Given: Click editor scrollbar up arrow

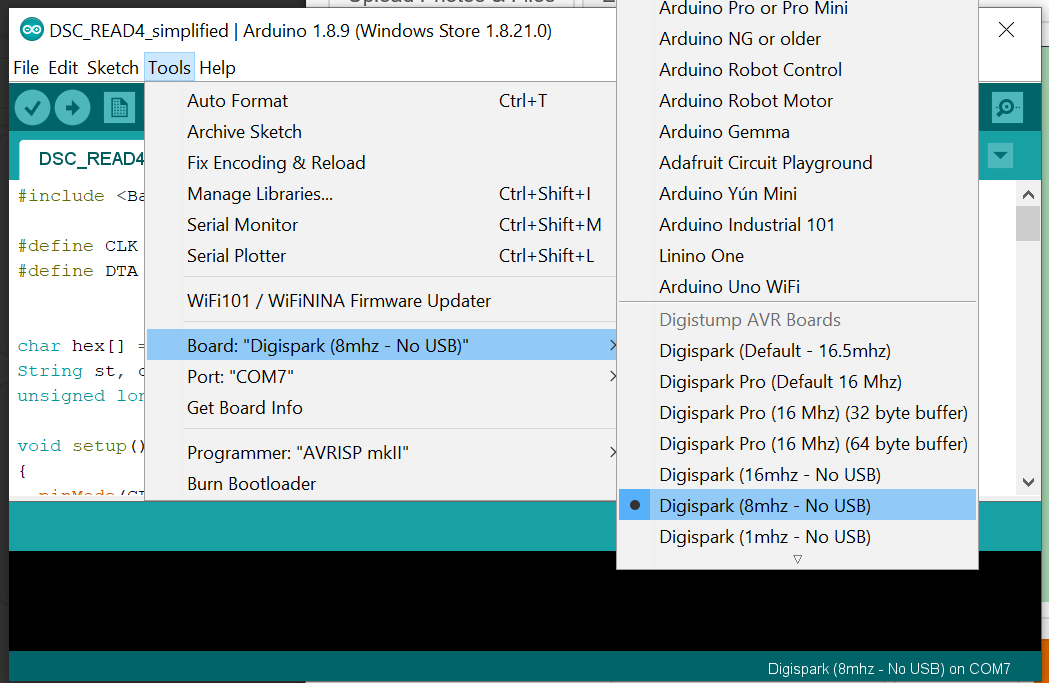Looking at the screenshot, I should point(1028,195).
